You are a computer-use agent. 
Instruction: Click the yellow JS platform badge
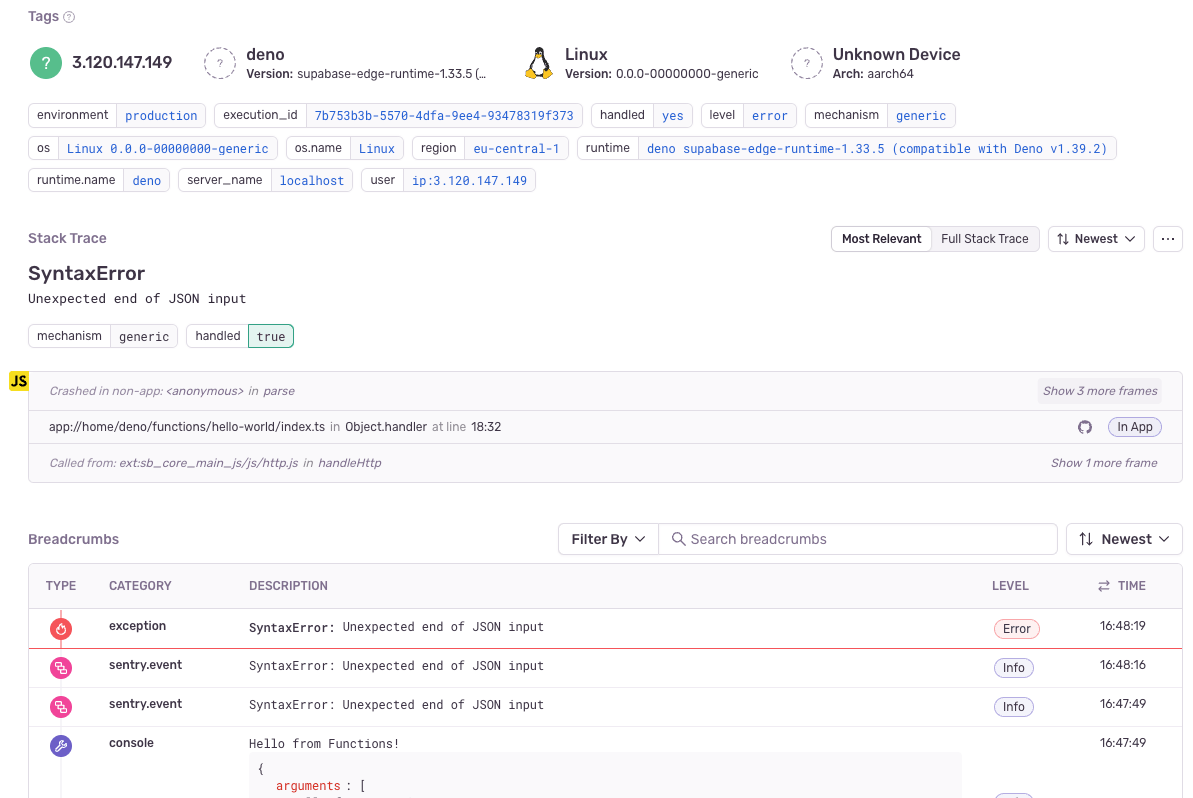(x=18, y=381)
